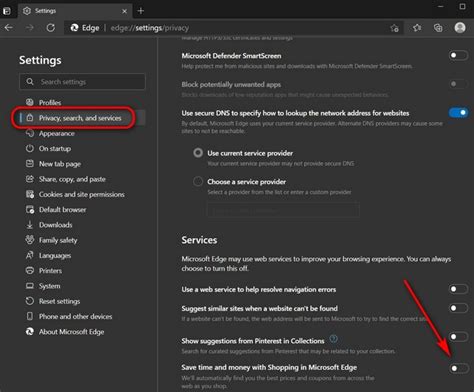Open Share, copy, and paste settings
Viewport: 474px width, 392px height.
(72, 179)
